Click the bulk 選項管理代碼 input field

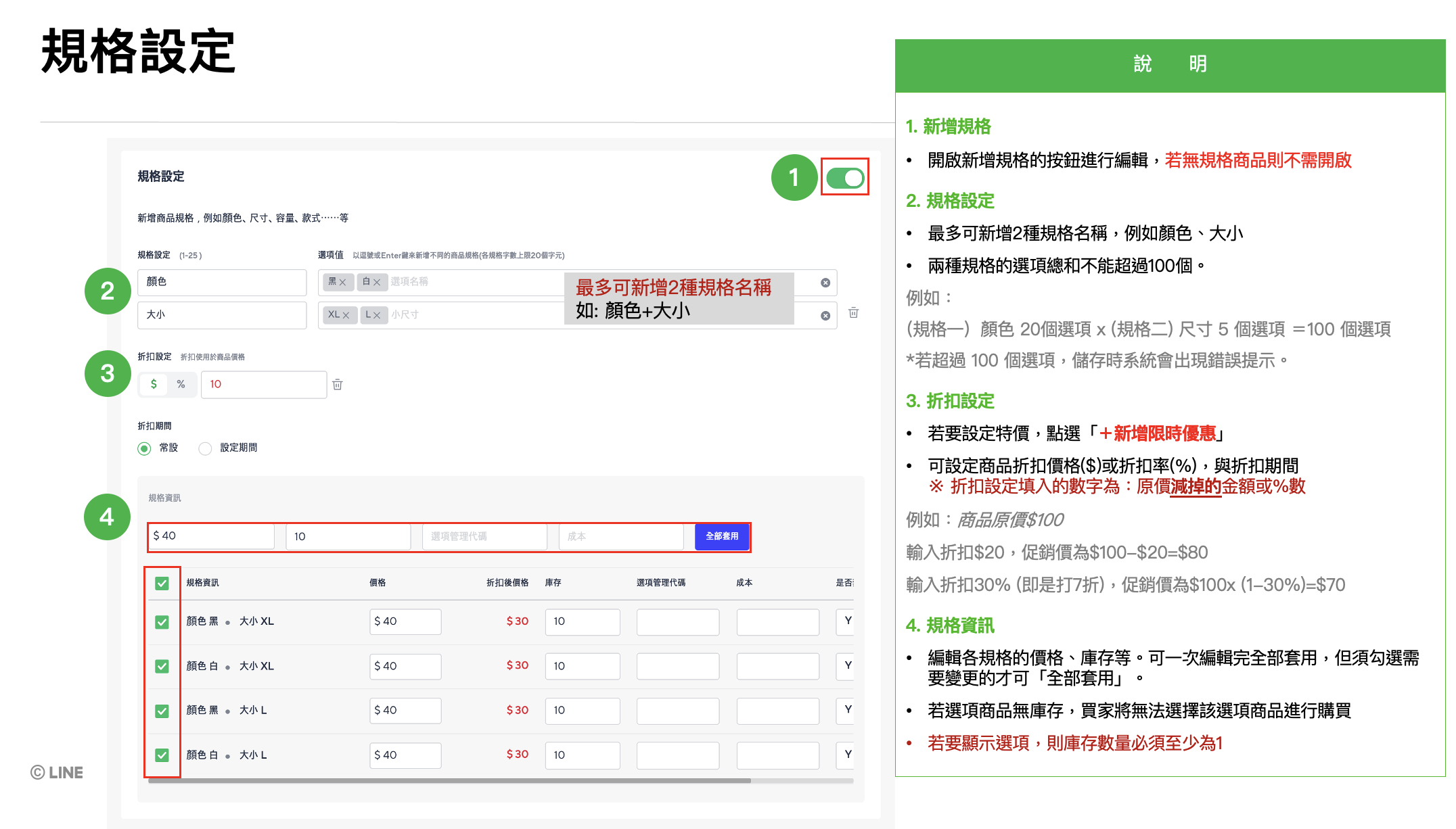[x=484, y=536]
